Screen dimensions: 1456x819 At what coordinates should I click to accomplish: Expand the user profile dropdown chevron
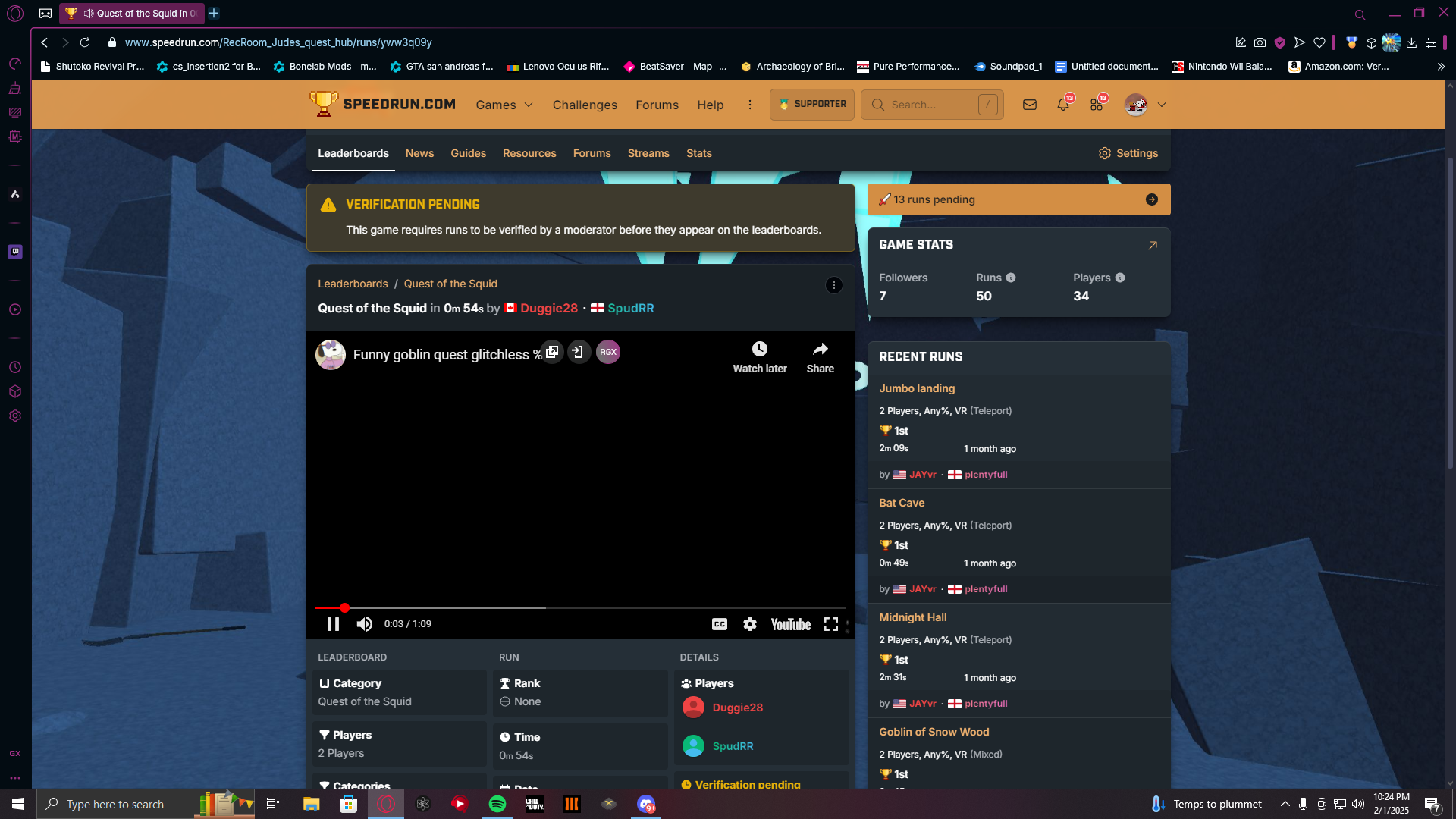[1161, 105]
